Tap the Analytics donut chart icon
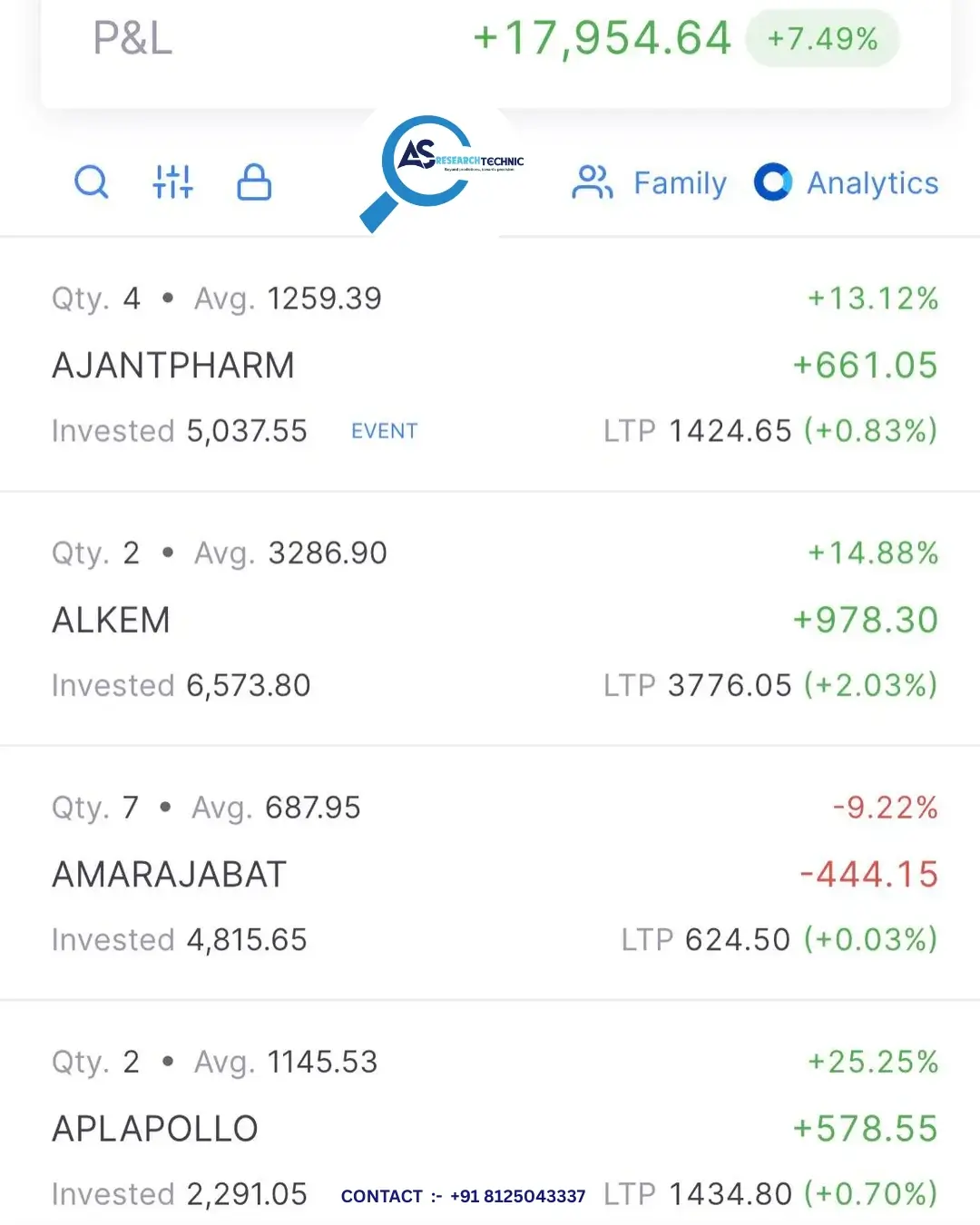980x1225 pixels. point(773,182)
